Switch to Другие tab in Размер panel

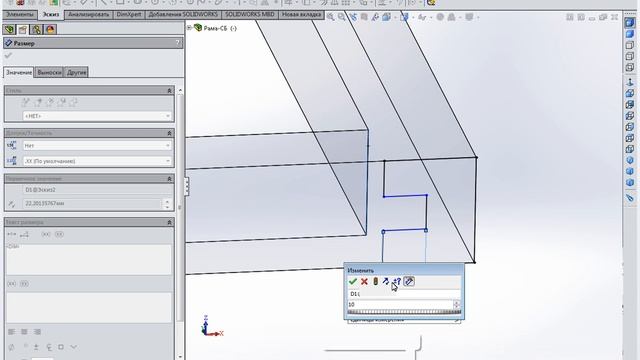(76, 72)
